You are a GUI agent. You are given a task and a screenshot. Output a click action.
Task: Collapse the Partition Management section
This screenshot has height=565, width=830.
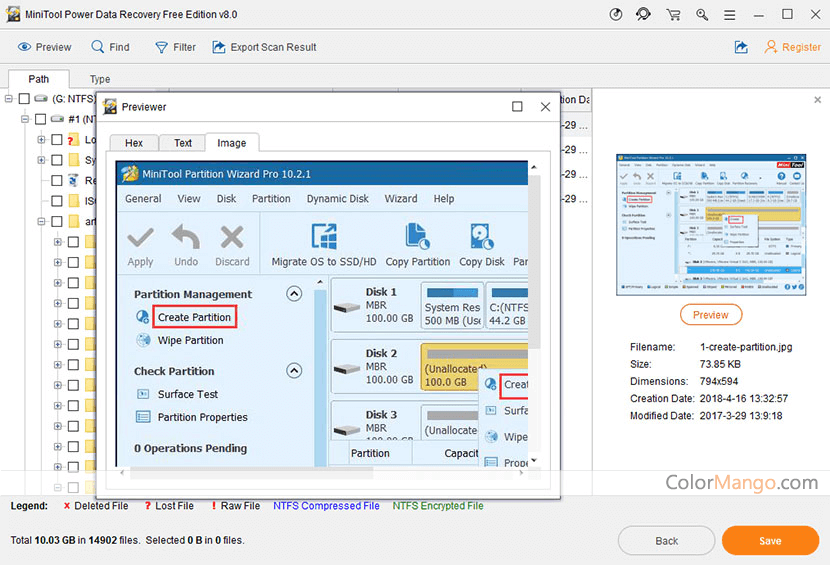(x=294, y=293)
